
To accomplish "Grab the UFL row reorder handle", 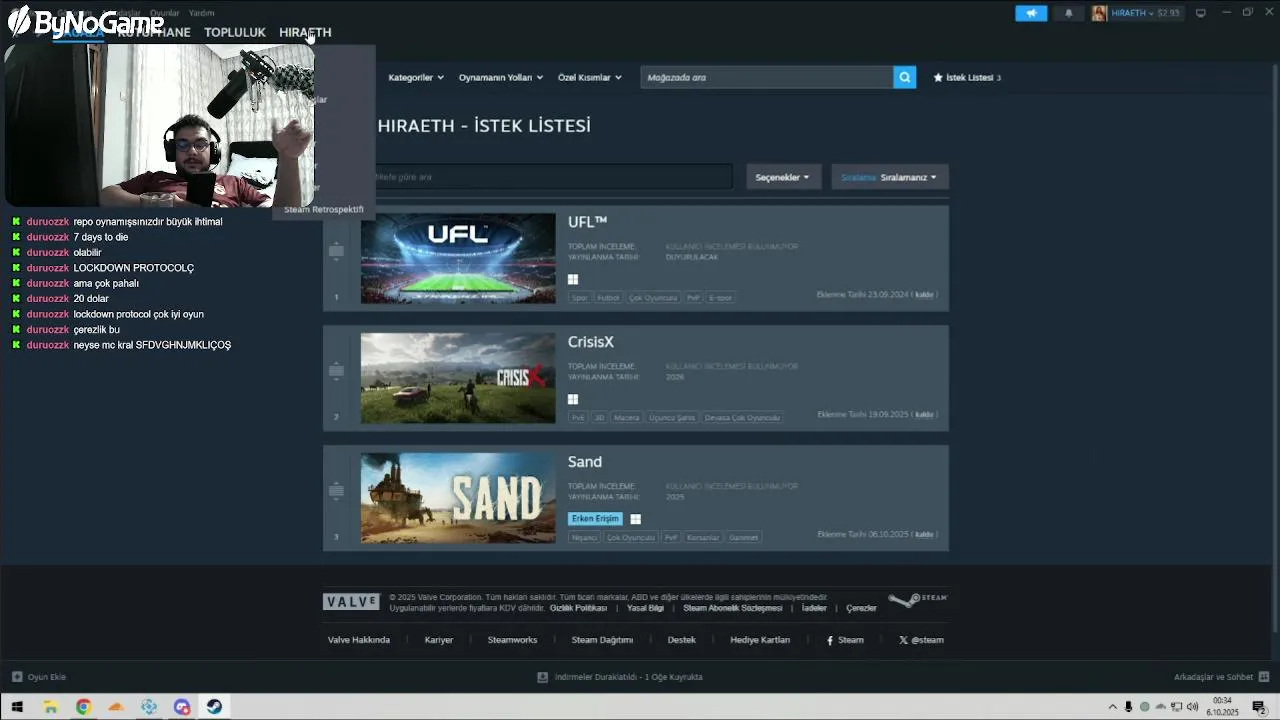I will [336, 251].
